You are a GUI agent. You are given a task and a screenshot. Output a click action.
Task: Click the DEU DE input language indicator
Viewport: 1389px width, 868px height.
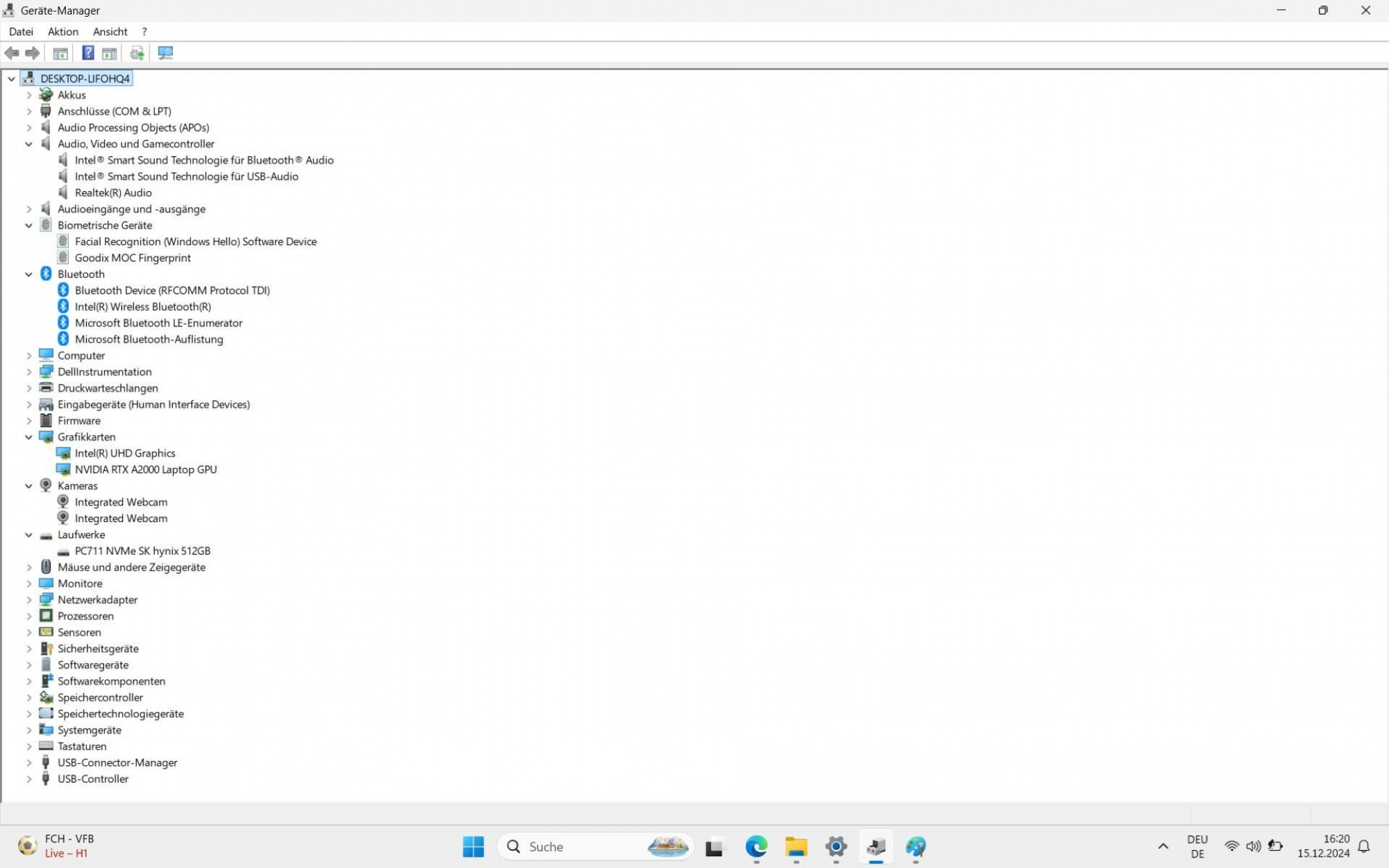pyautogui.click(x=1197, y=846)
